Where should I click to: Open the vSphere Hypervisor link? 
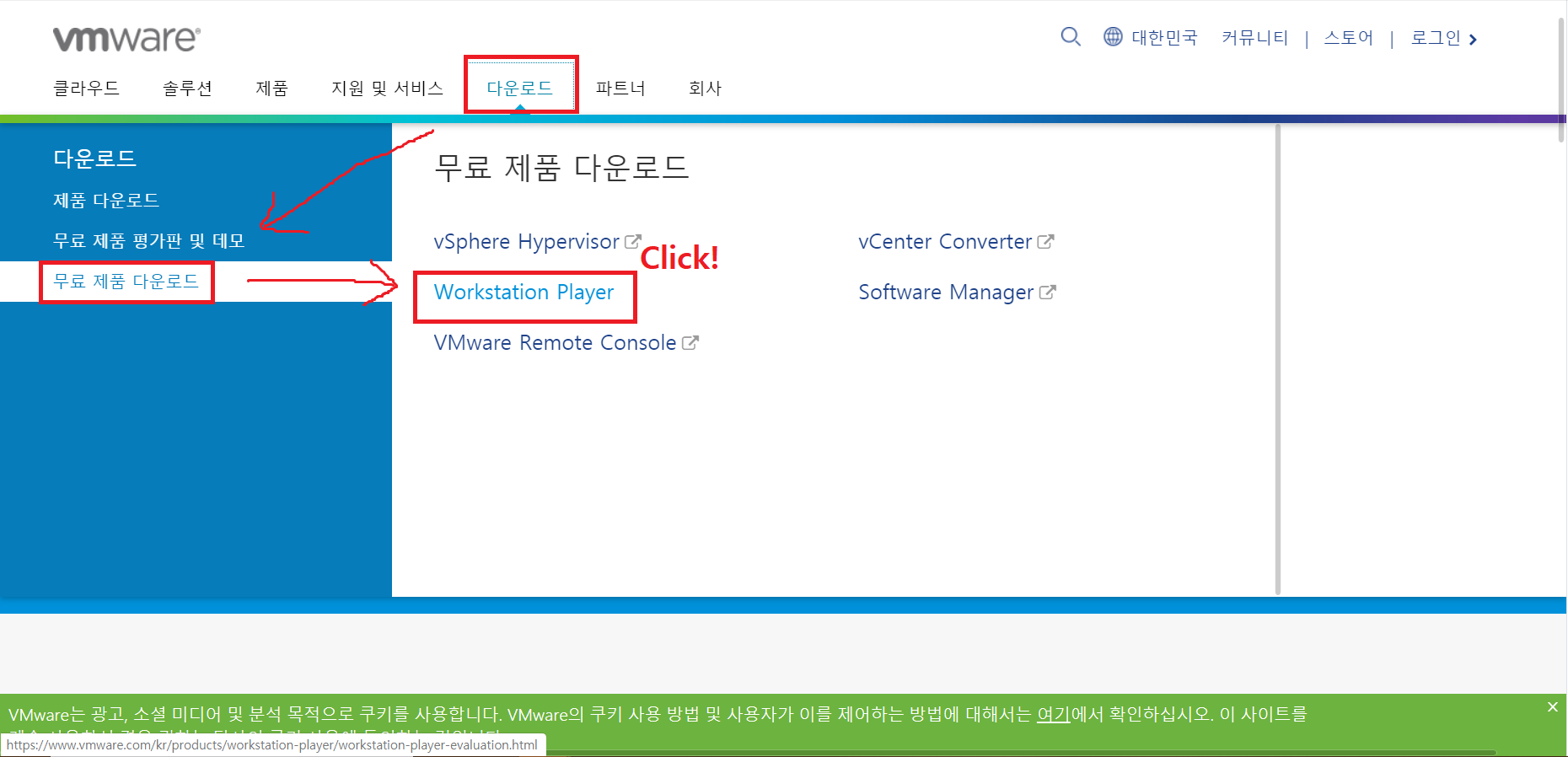(x=527, y=242)
